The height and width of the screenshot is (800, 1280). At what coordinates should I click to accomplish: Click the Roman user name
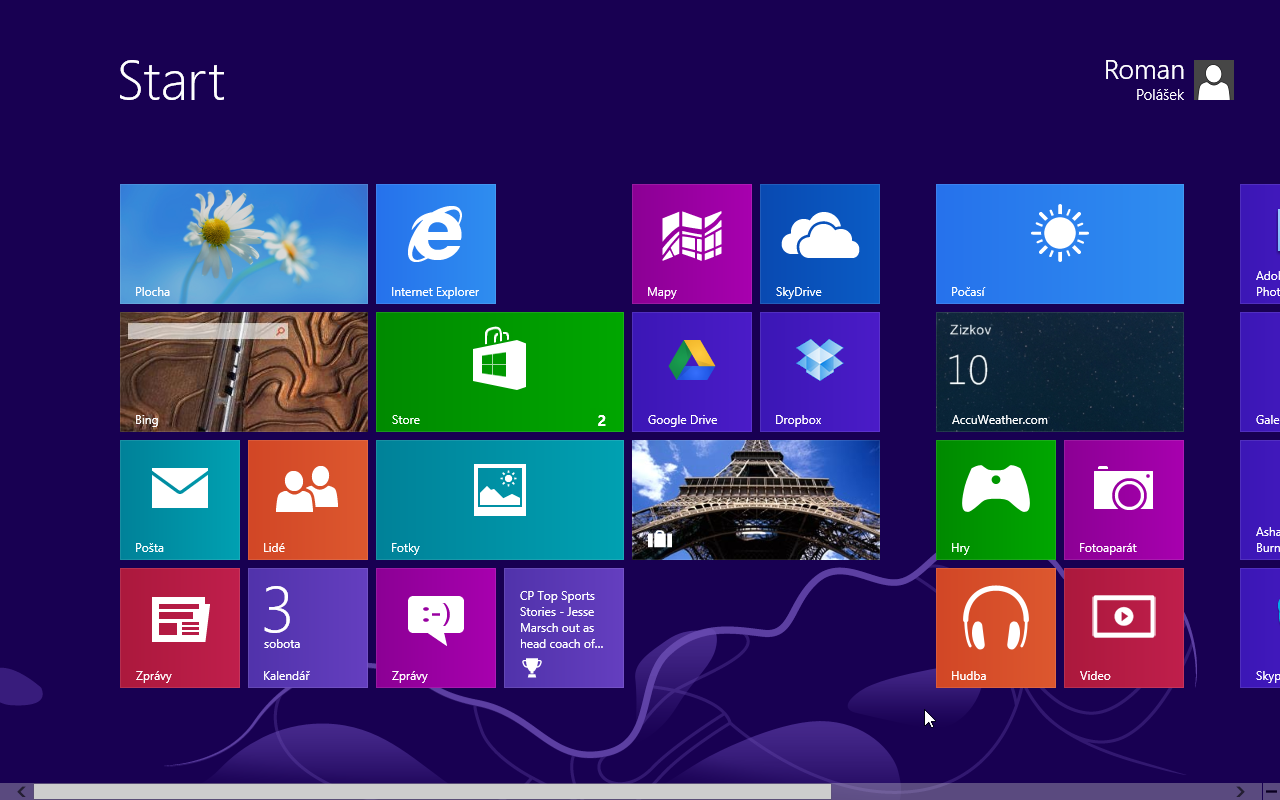1144,70
